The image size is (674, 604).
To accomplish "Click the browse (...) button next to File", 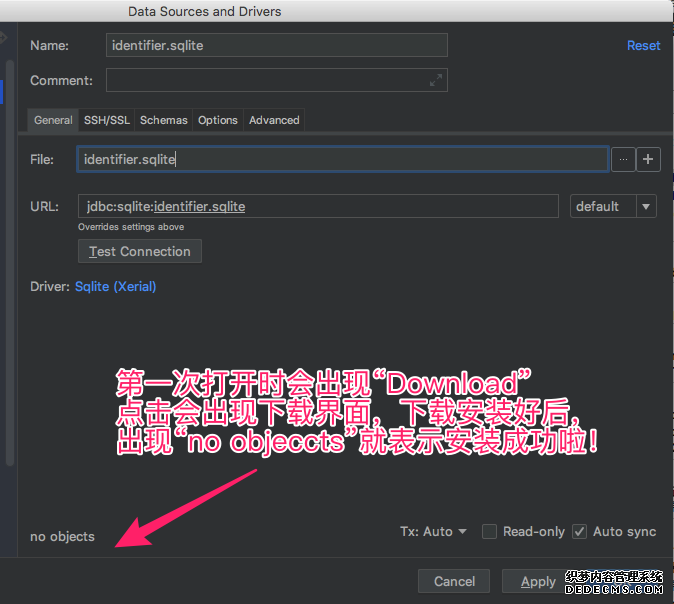I will pyautogui.click(x=623, y=159).
